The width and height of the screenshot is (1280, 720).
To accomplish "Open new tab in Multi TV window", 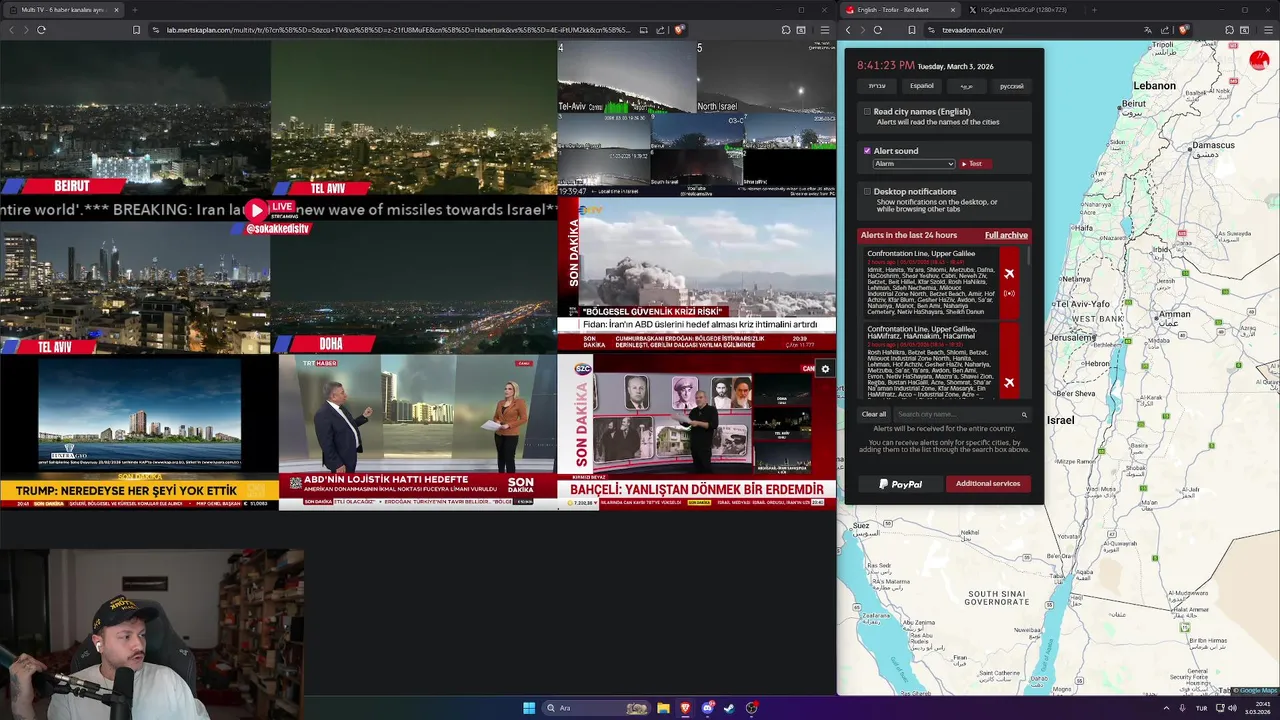I will 134,10.
